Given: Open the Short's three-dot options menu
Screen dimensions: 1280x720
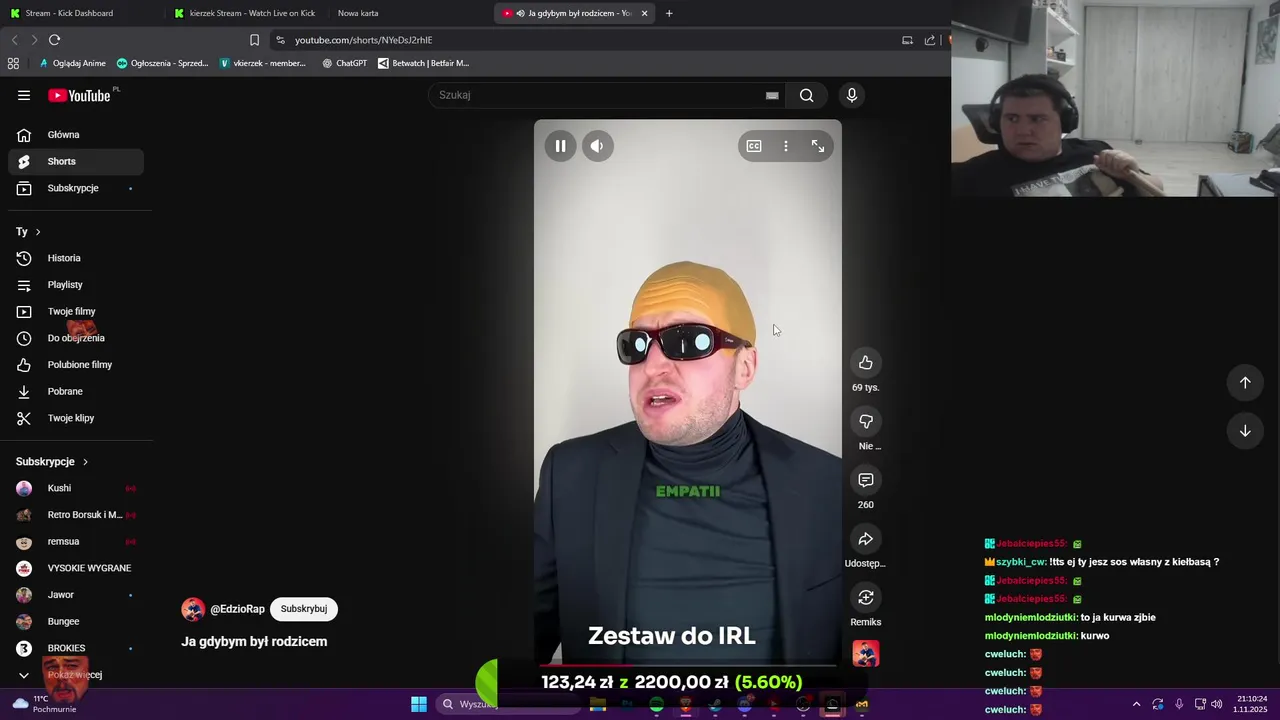Looking at the screenshot, I should point(786,146).
